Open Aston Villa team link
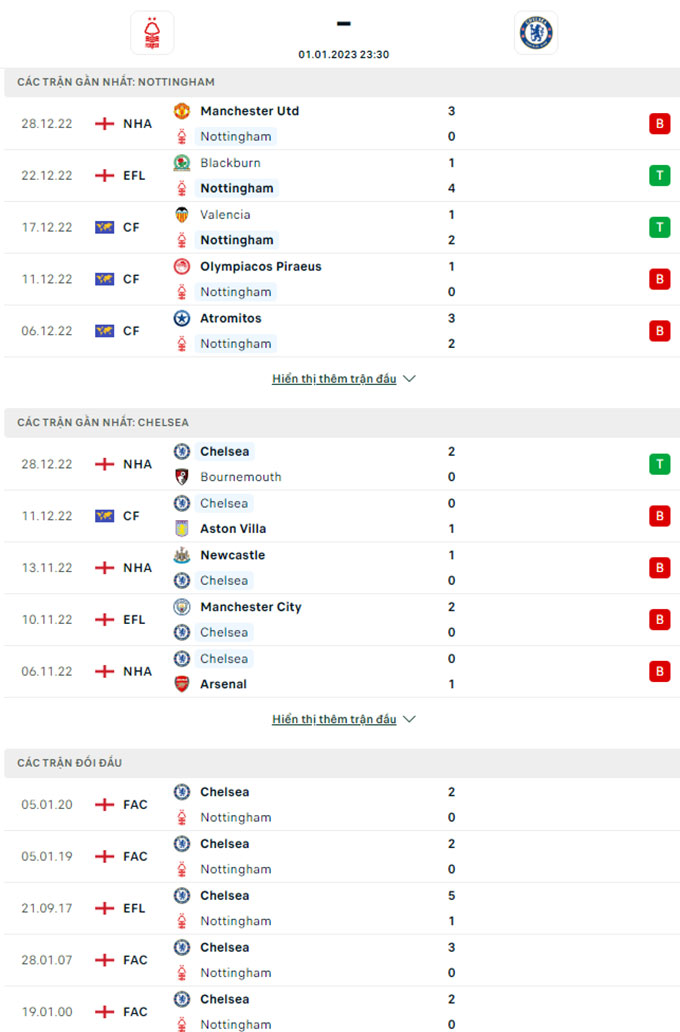This screenshot has width=680, height=1032. tap(233, 529)
